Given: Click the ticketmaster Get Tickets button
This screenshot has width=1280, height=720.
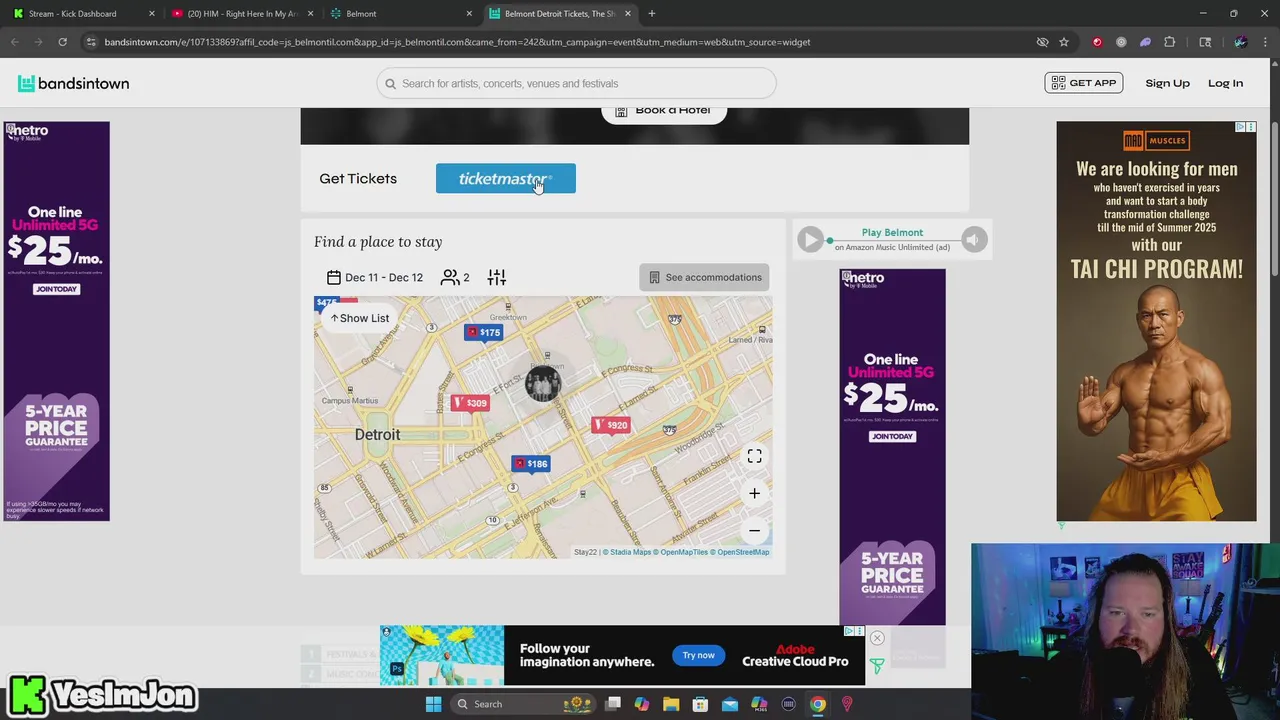Looking at the screenshot, I should [x=505, y=178].
